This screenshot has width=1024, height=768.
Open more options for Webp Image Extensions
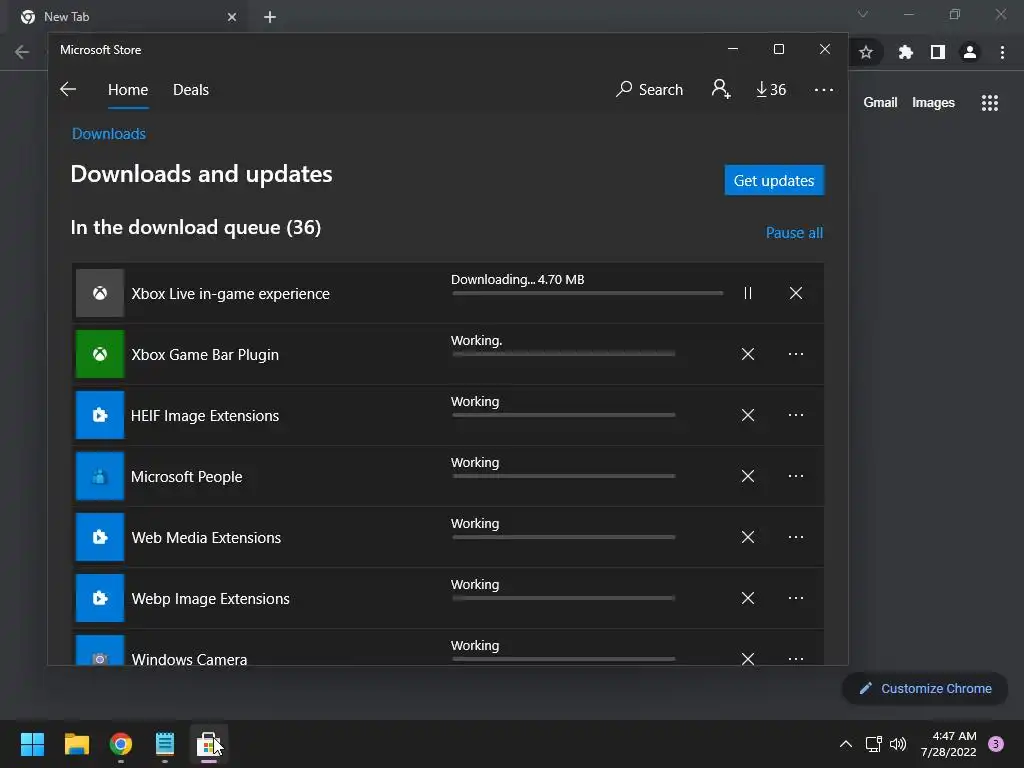(795, 598)
